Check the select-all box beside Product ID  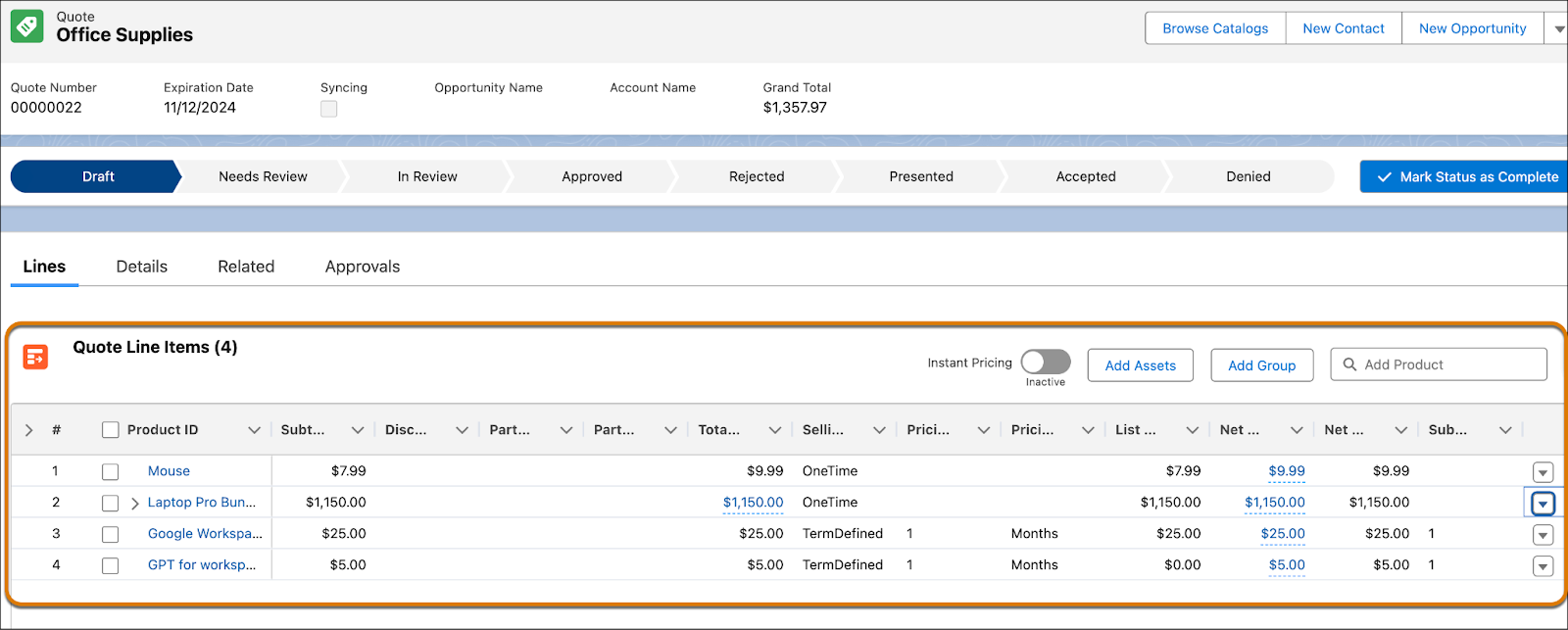coord(111,430)
